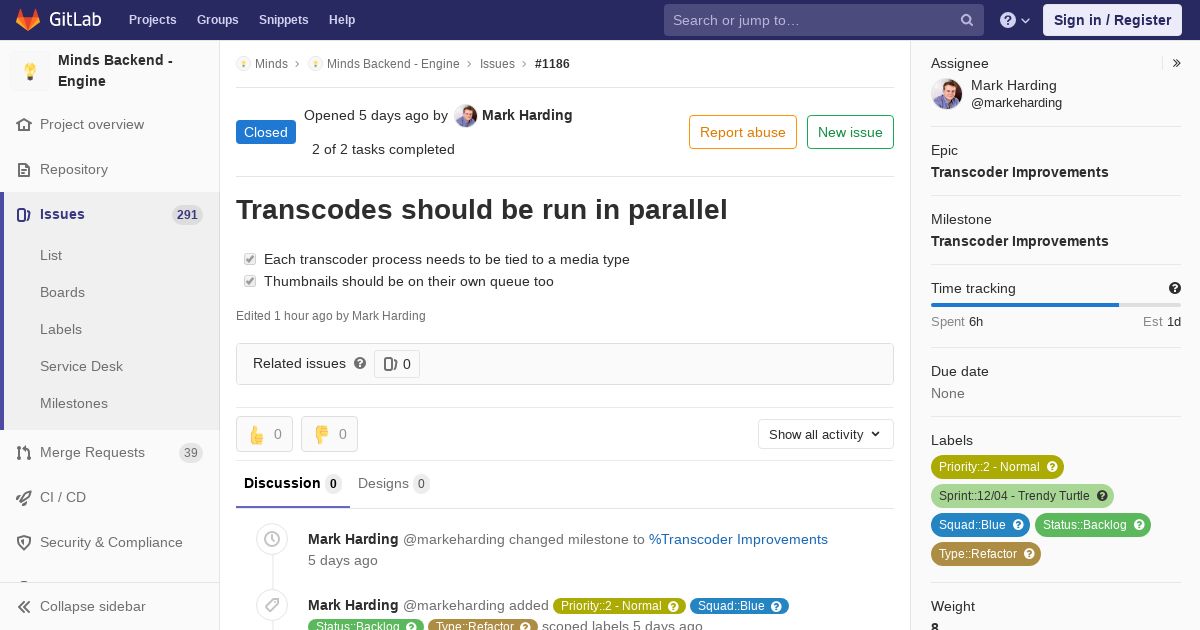Click the Issues breadcrumb link

497,64
